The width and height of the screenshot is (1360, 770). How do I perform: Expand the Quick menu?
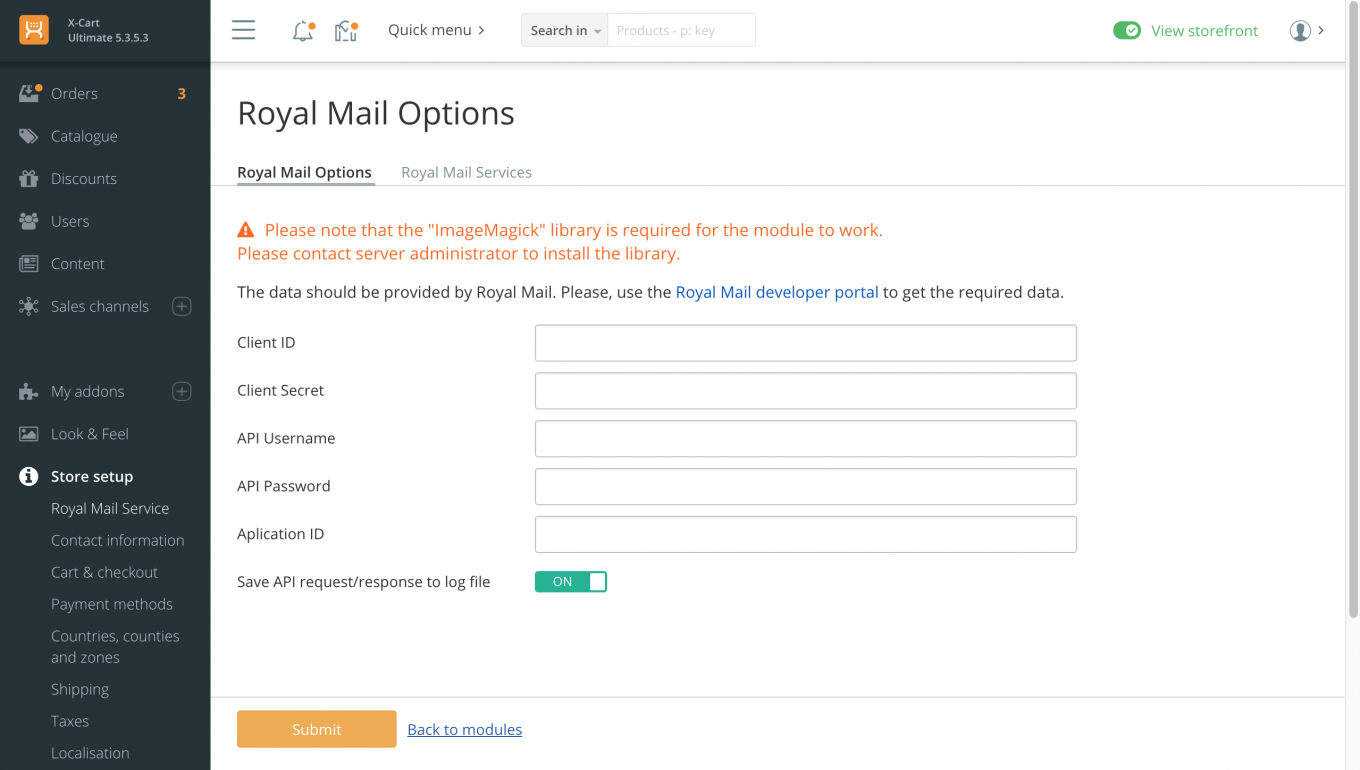coord(436,30)
